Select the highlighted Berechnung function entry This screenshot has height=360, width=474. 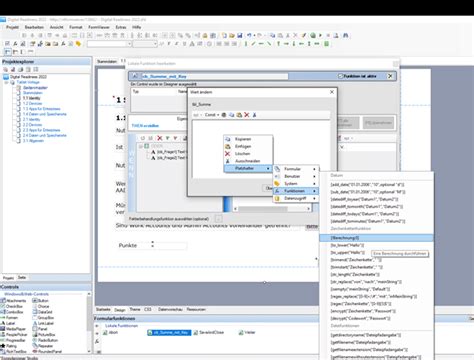[x=376, y=238]
